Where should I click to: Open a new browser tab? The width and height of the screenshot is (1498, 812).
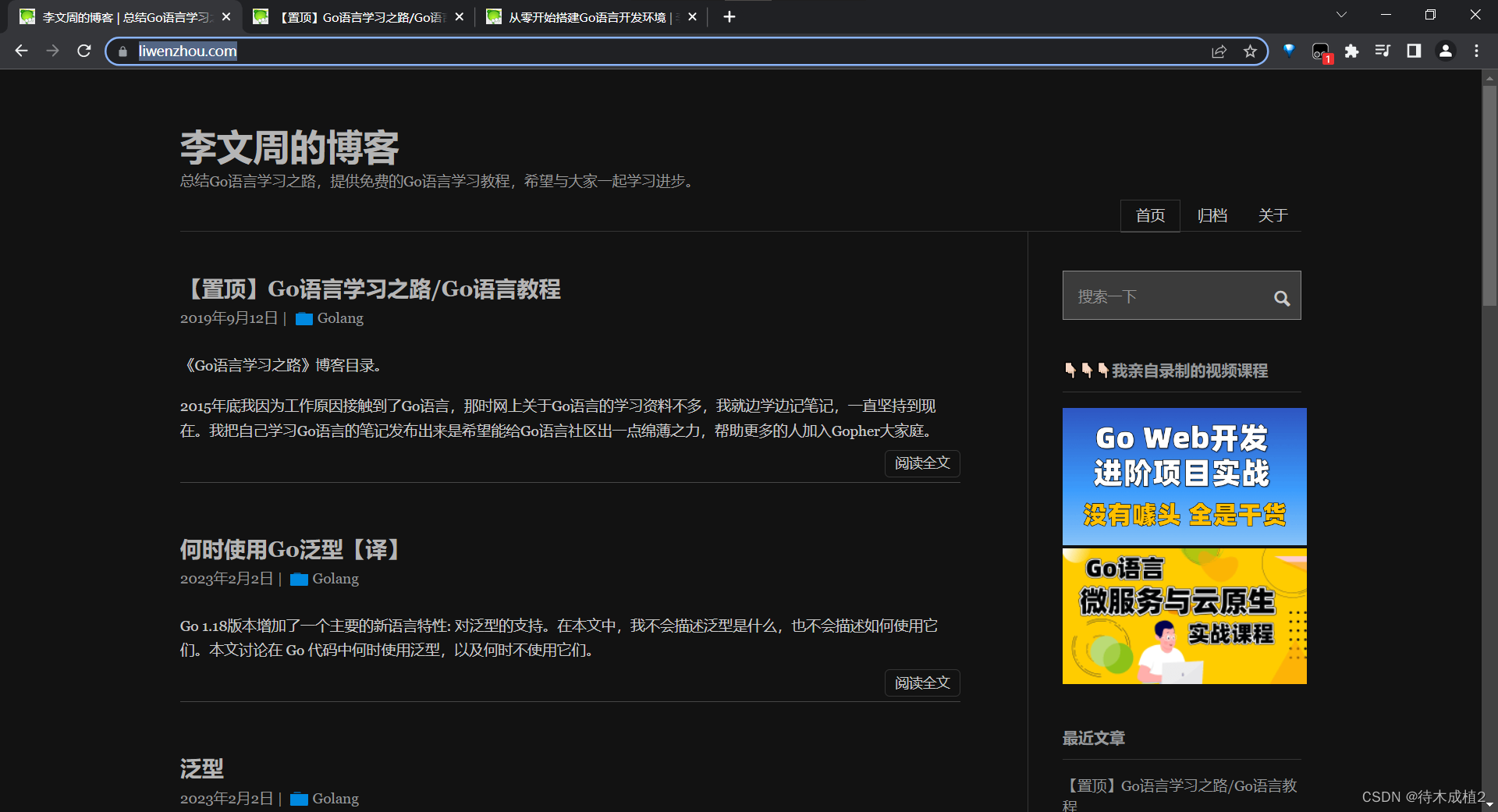[729, 16]
